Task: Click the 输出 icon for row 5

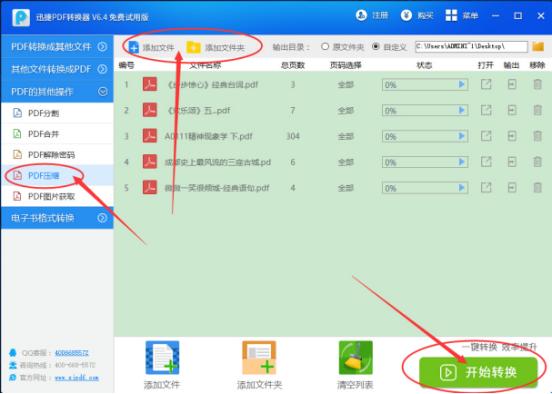Action: [512, 188]
